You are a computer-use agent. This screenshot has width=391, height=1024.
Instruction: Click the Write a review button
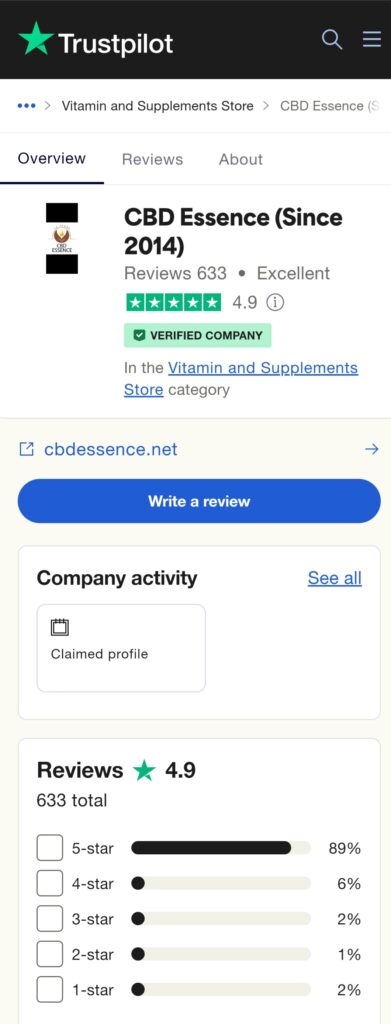click(199, 501)
